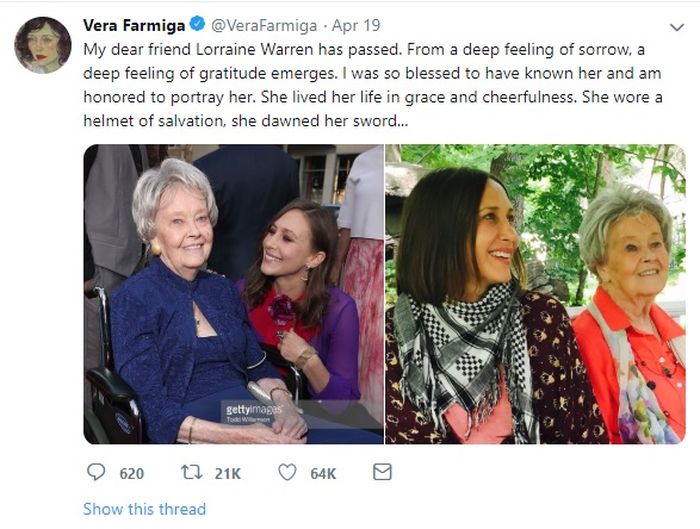Click the 620 replies count
The width and height of the screenshot is (700, 529).
(131, 473)
